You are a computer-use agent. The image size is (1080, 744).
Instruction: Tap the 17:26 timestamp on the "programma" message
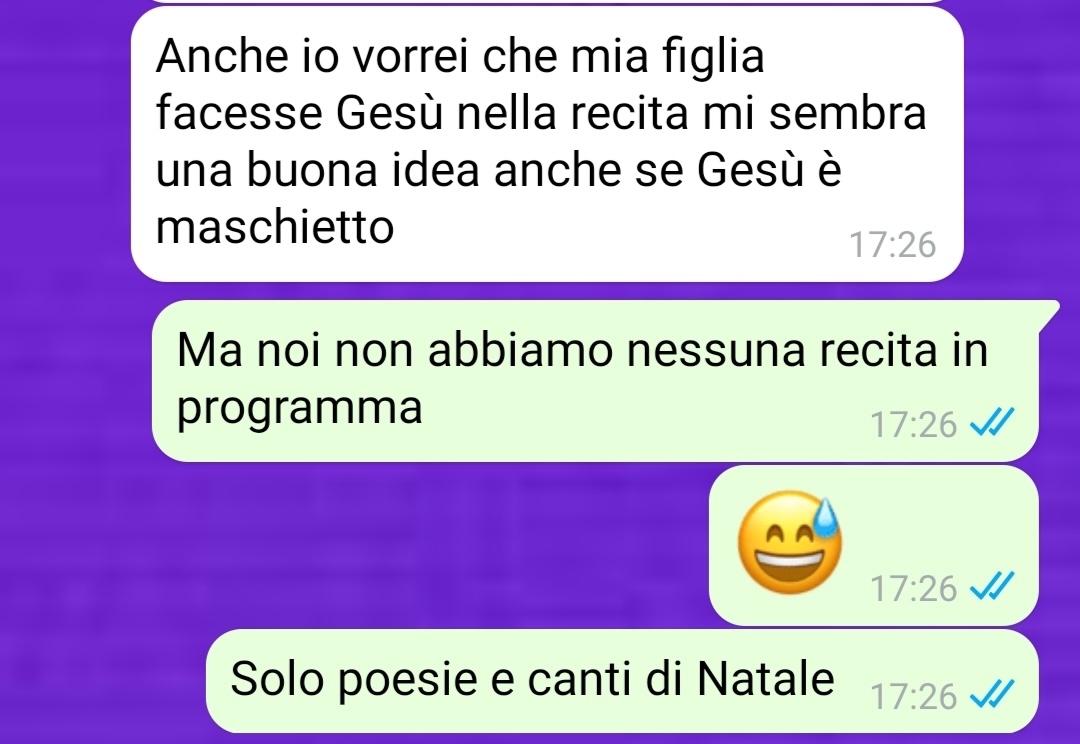point(913,424)
